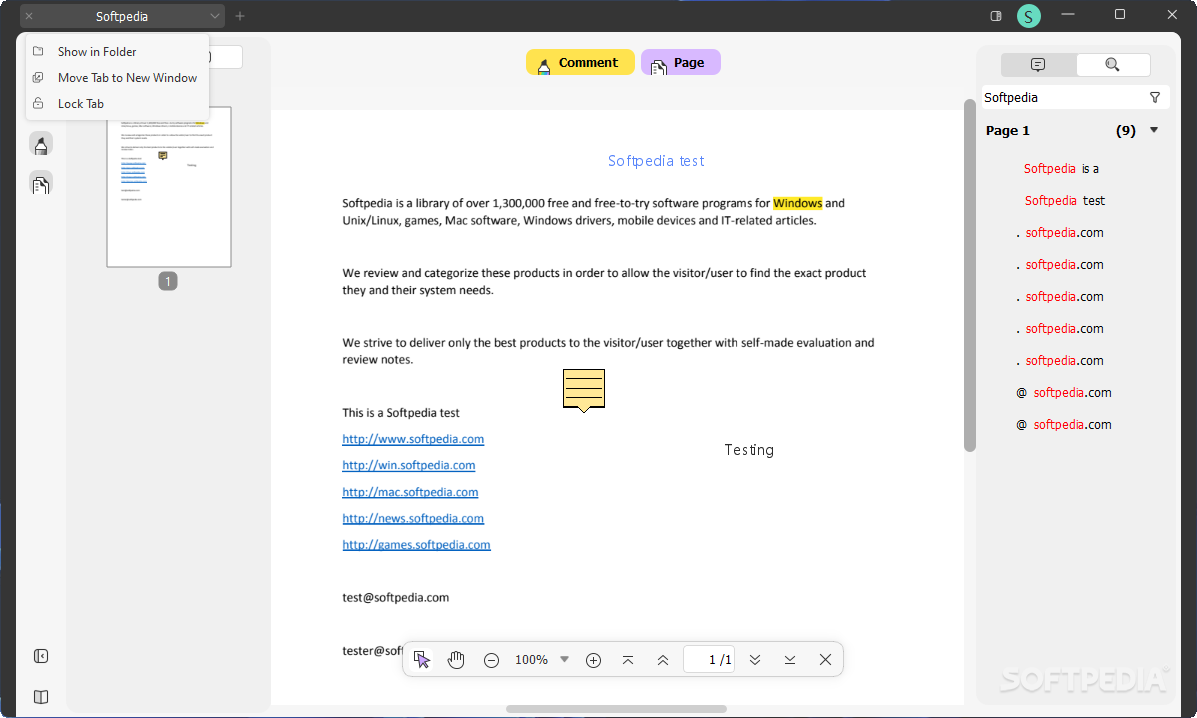The height and width of the screenshot is (718, 1197).
Task: Open the search filter funnel icon
Action: 1155,98
